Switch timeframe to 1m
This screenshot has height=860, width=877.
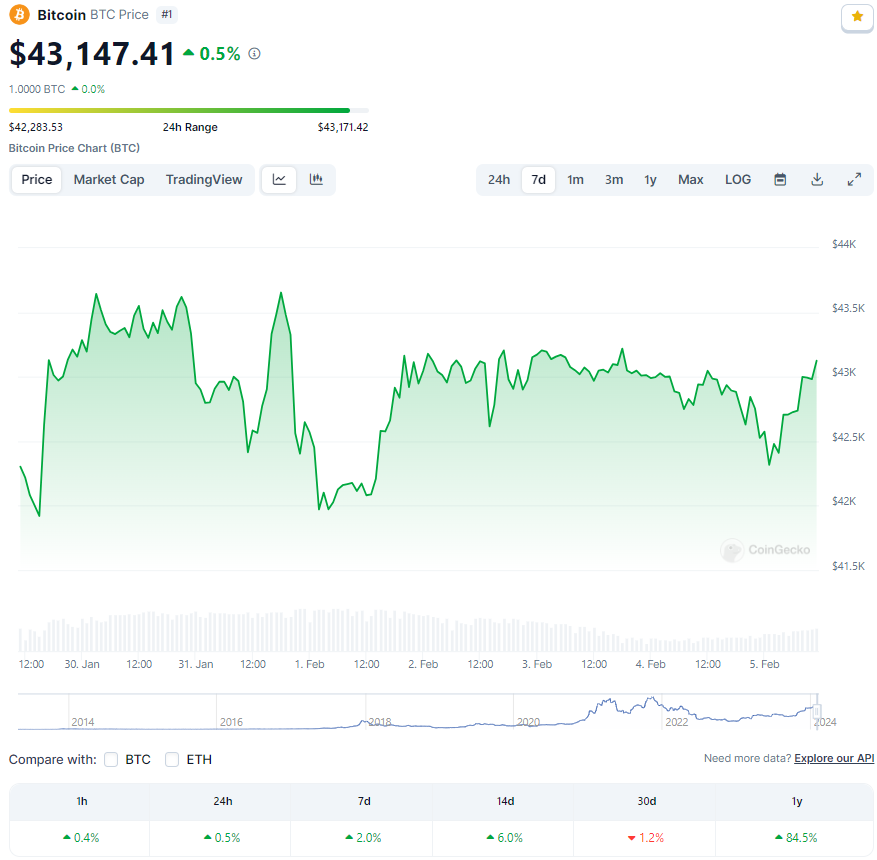575,179
